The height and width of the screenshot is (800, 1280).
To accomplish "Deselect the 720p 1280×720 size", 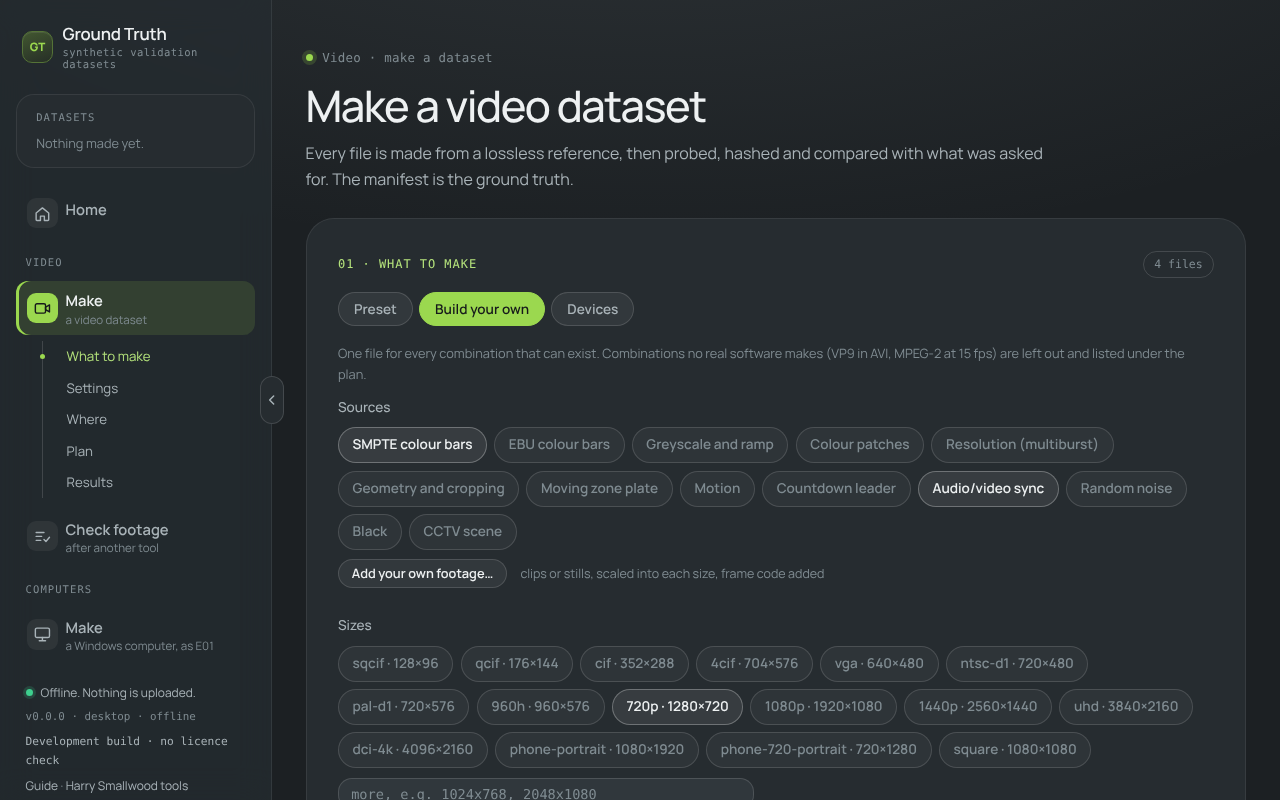I will [x=677, y=707].
